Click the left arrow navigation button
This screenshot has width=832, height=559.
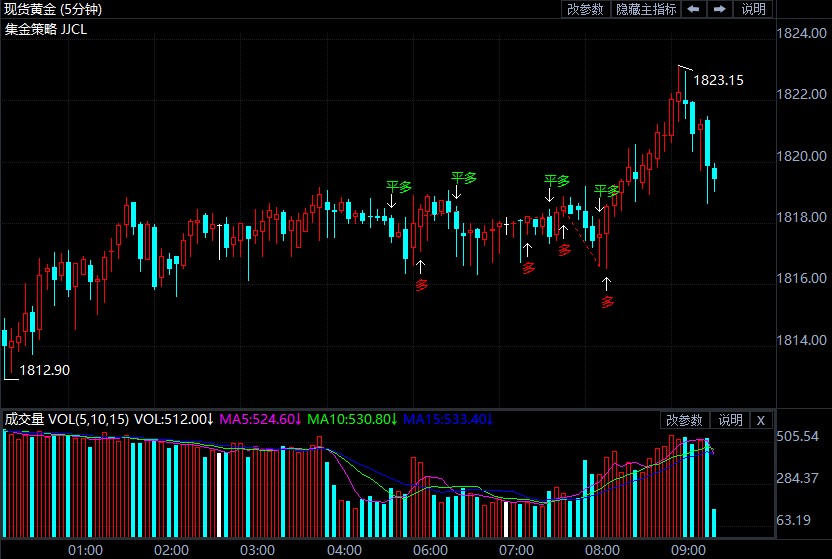pyautogui.click(x=693, y=9)
